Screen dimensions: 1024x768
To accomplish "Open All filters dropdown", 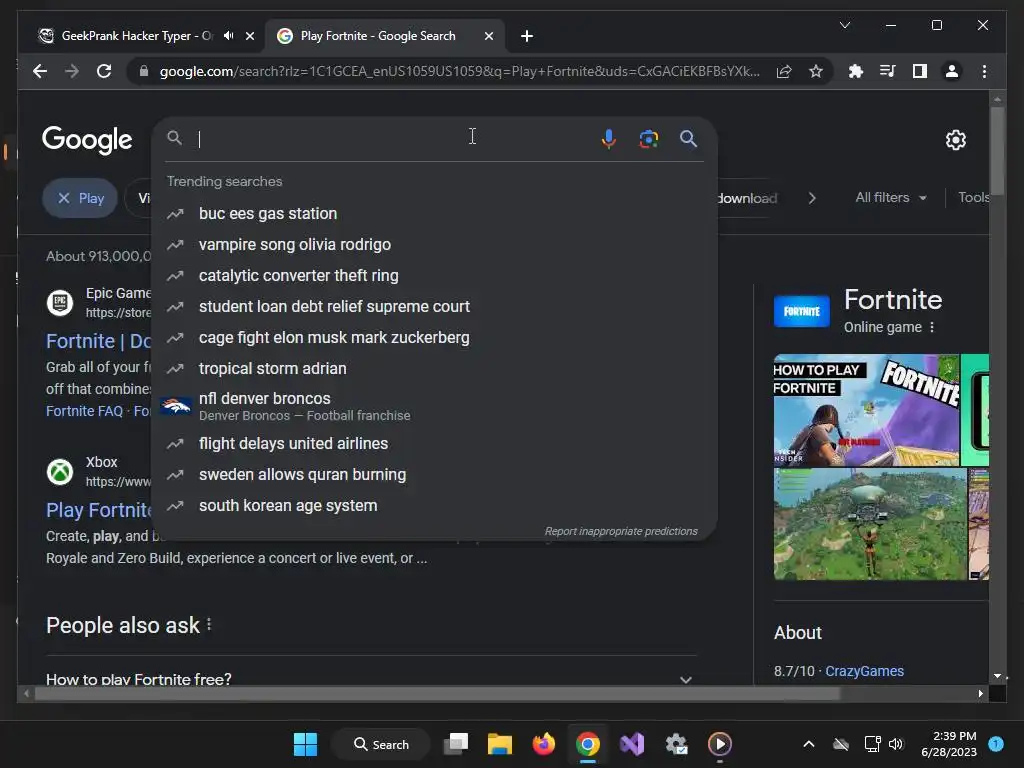I will pyautogui.click(x=891, y=197).
